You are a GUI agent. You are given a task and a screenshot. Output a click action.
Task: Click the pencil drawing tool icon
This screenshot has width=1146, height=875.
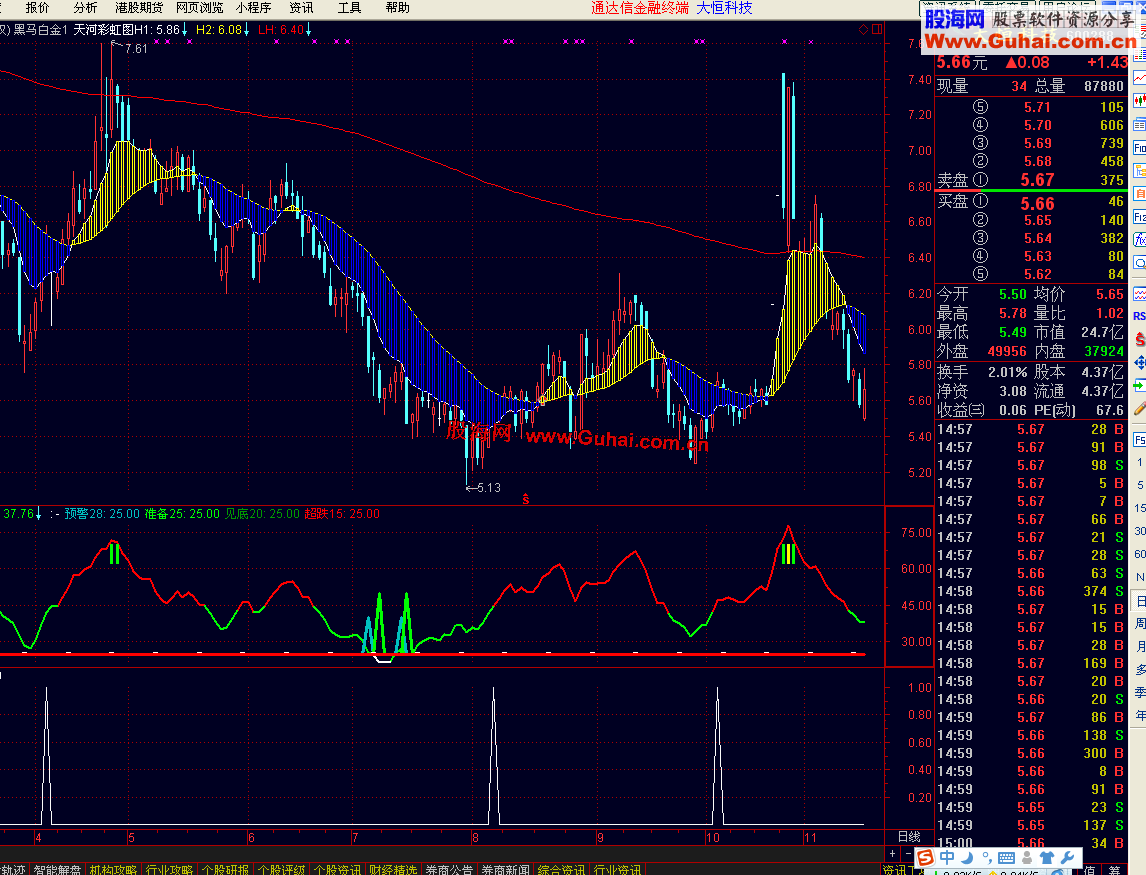(1139, 408)
